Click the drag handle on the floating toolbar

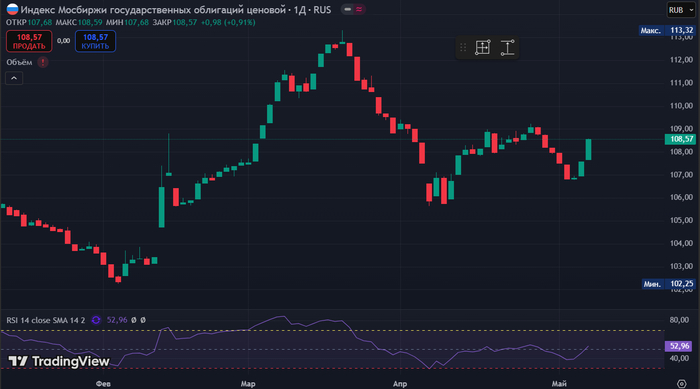click(x=463, y=47)
